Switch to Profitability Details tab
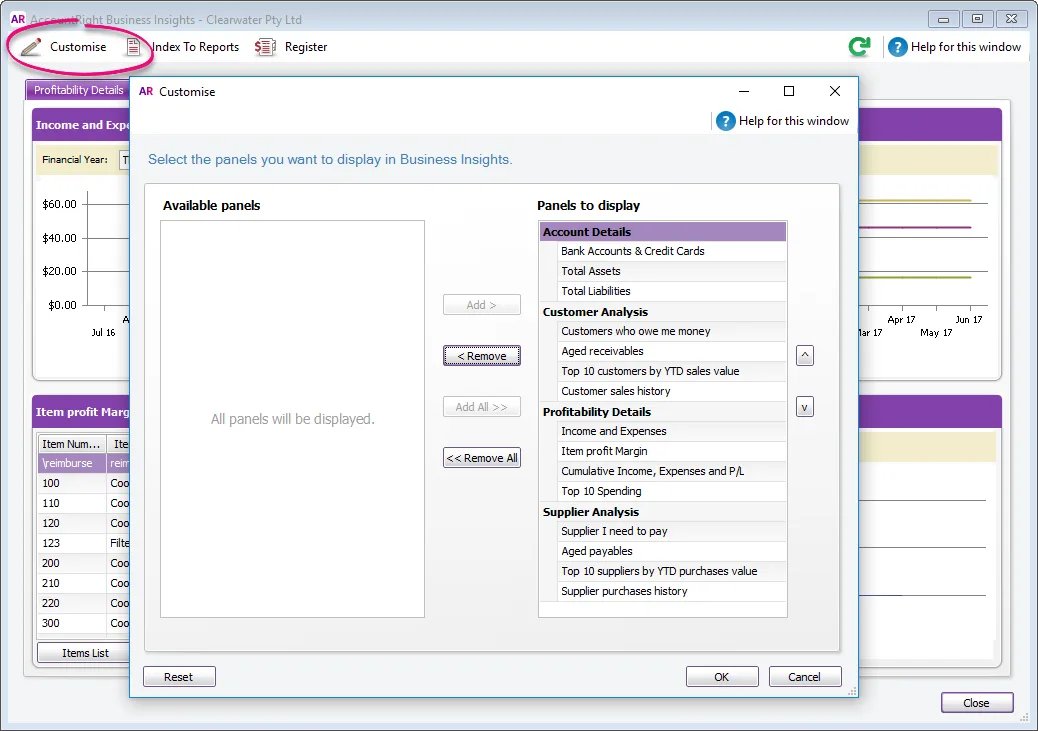 tap(78, 90)
